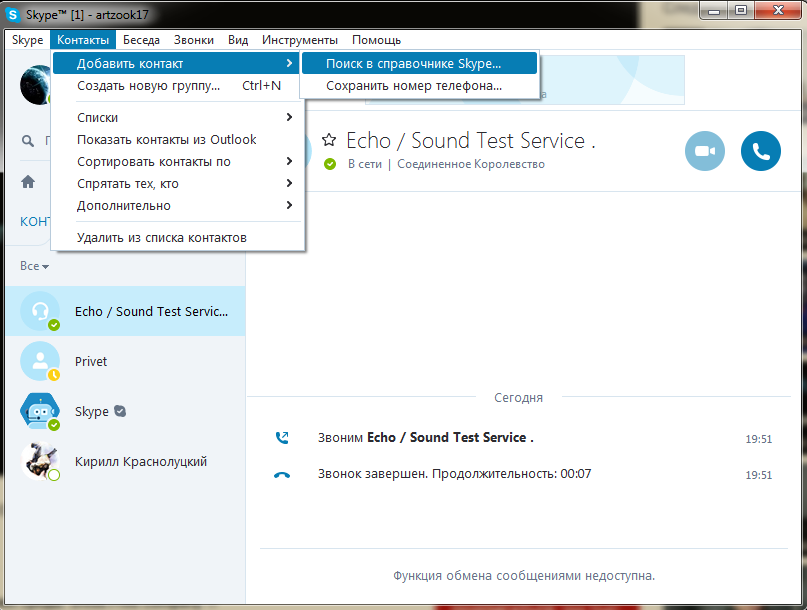The height and width of the screenshot is (610, 807).
Task: Select Создать новую группу...
Action: (x=176, y=85)
